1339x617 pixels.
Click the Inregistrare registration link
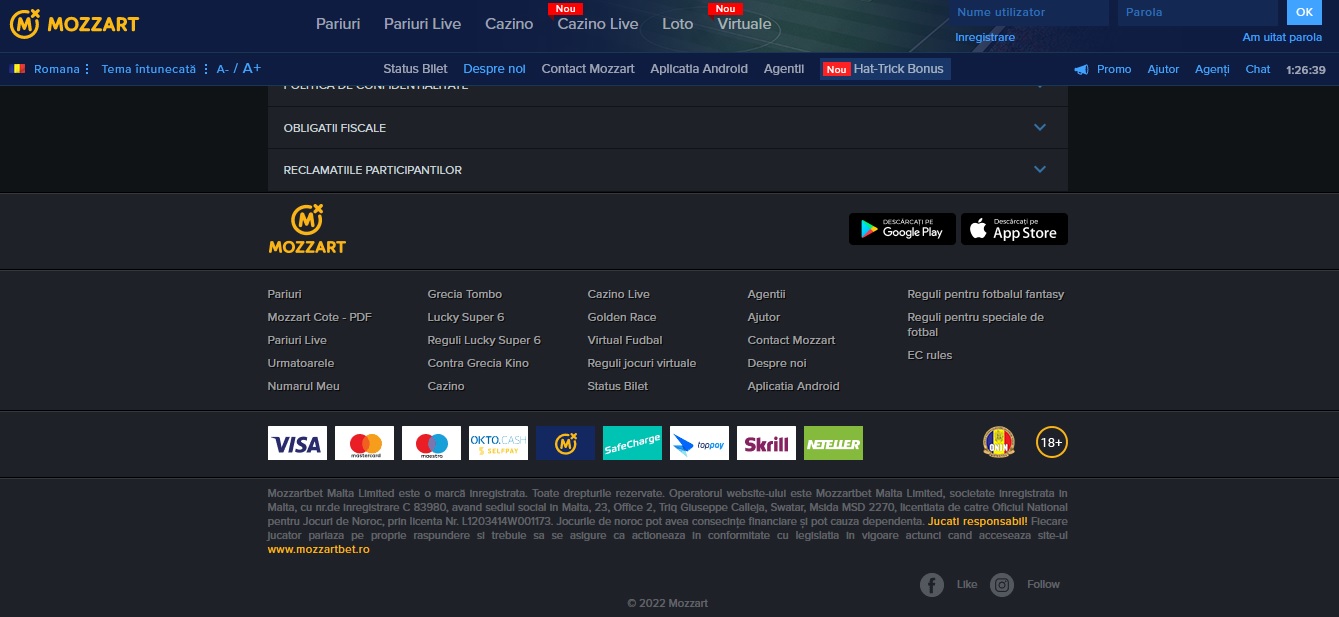click(985, 37)
